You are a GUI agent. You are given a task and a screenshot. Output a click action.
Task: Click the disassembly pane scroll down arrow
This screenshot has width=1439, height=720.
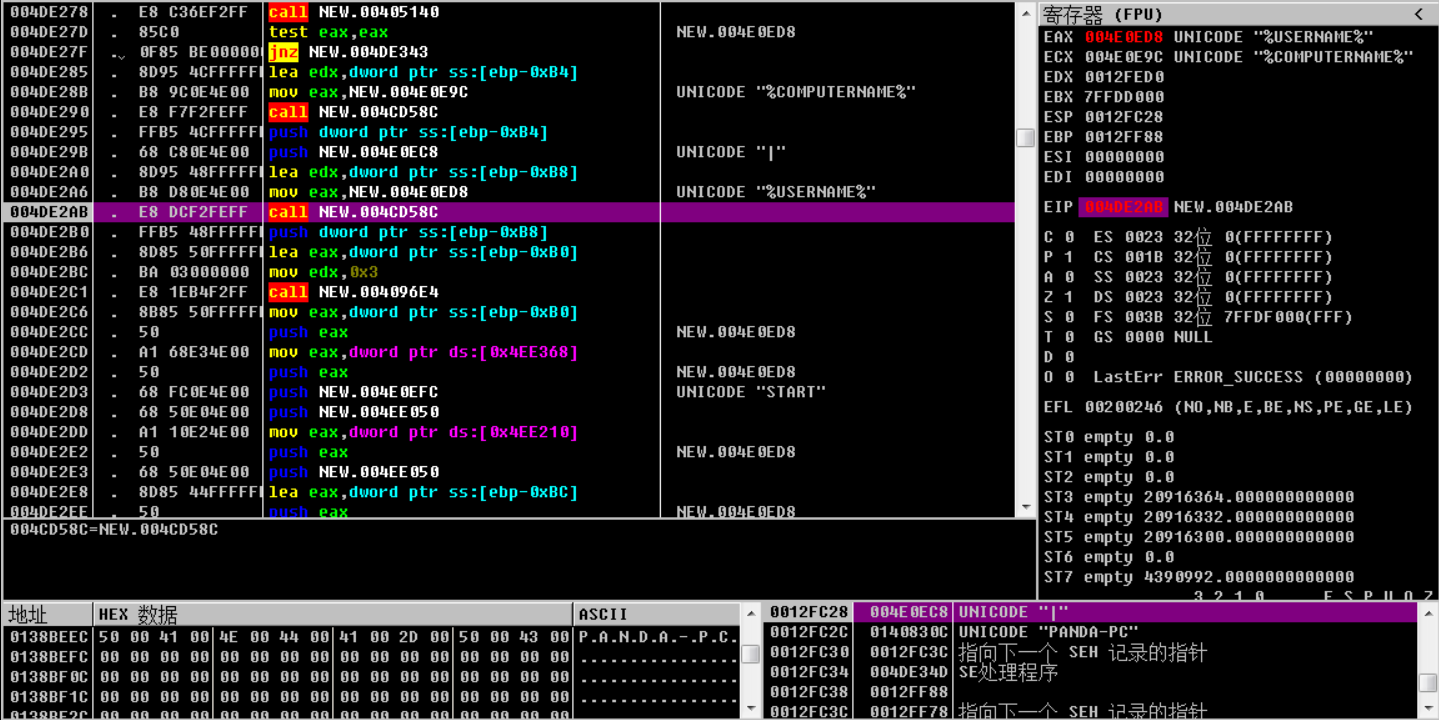pyautogui.click(x=1025, y=508)
